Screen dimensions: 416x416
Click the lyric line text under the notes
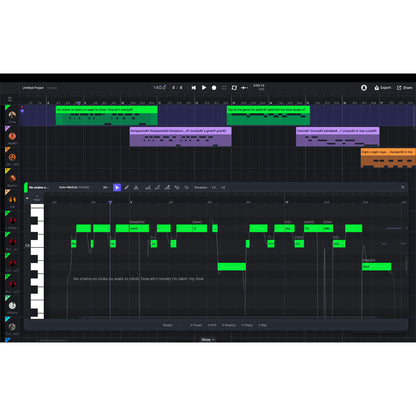[x=138, y=279]
